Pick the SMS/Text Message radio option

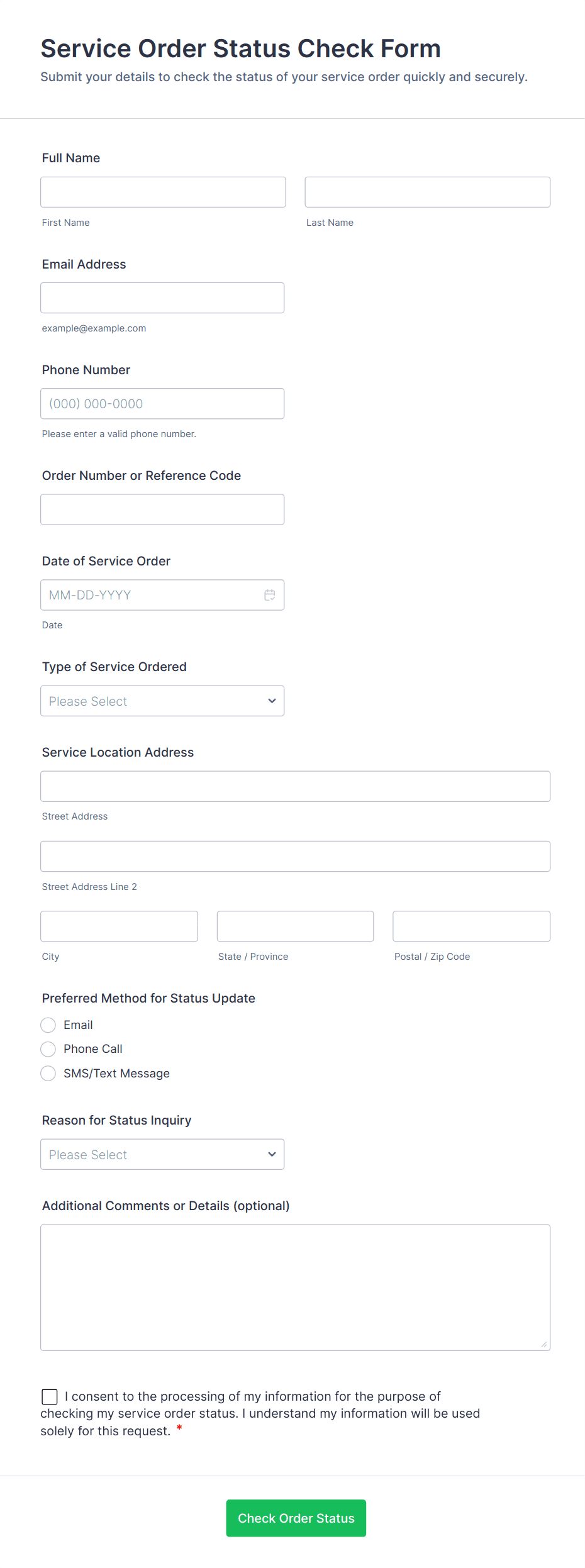coord(48,1074)
